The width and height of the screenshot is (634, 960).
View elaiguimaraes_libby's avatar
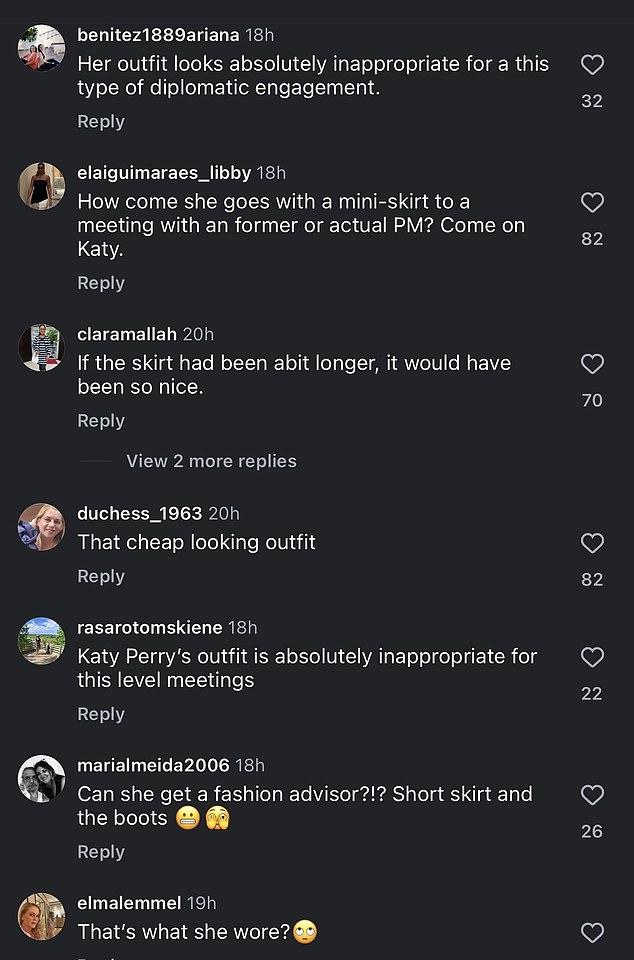click(x=41, y=186)
